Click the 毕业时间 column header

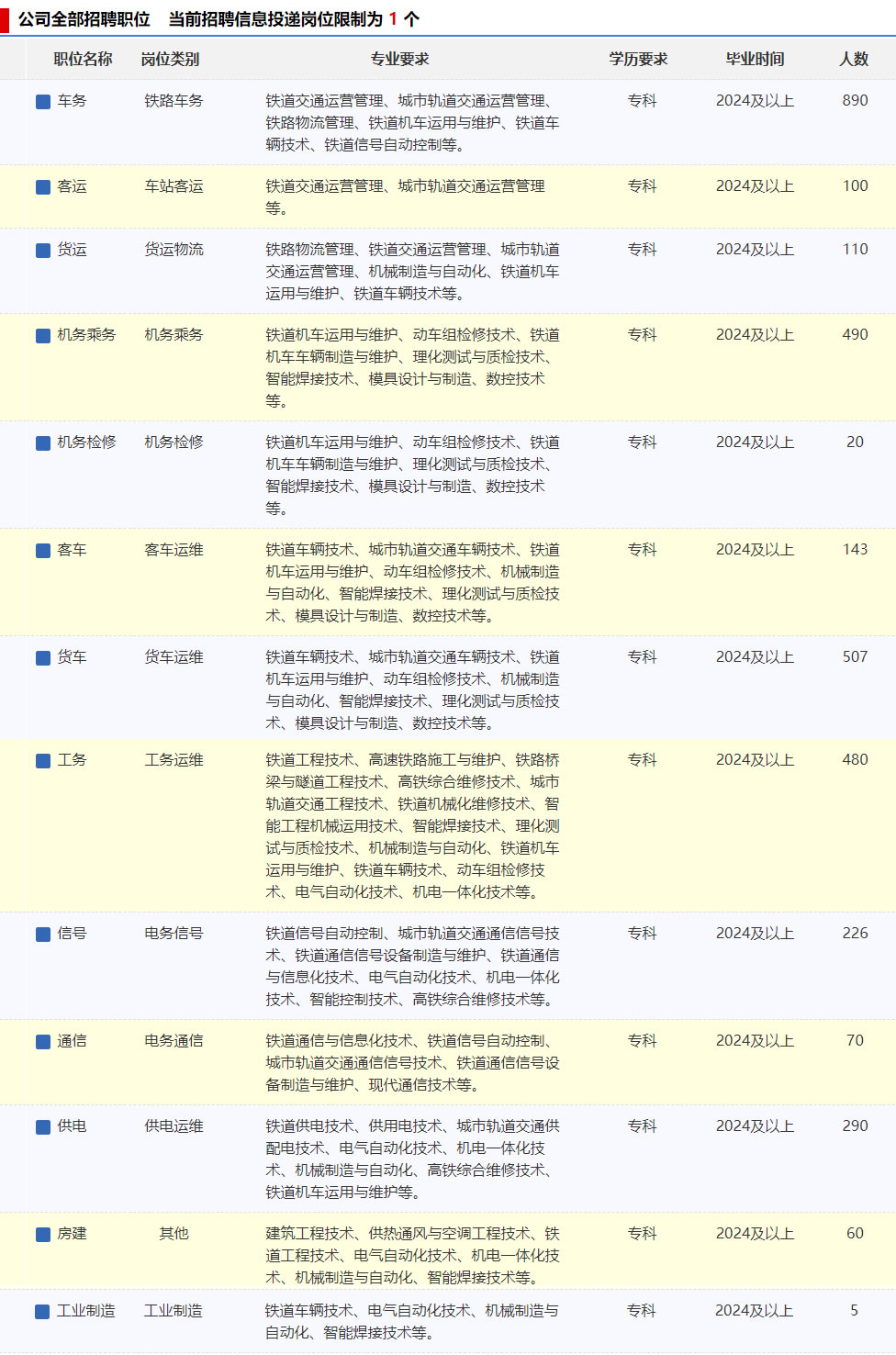tap(755, 59)
